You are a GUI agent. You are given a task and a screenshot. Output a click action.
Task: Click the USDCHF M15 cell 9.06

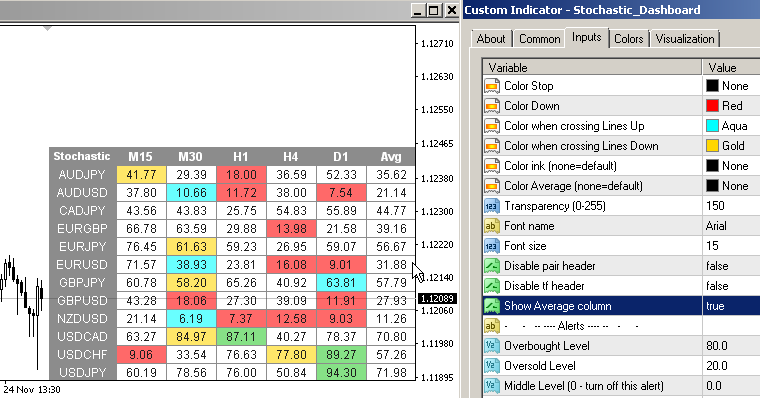coord(142,354)
